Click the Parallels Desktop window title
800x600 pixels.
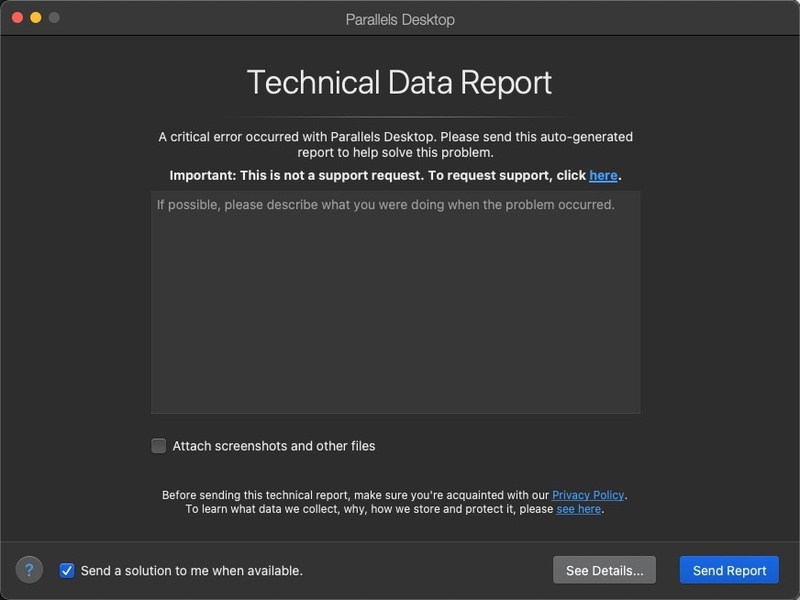(x=400, y=19)
